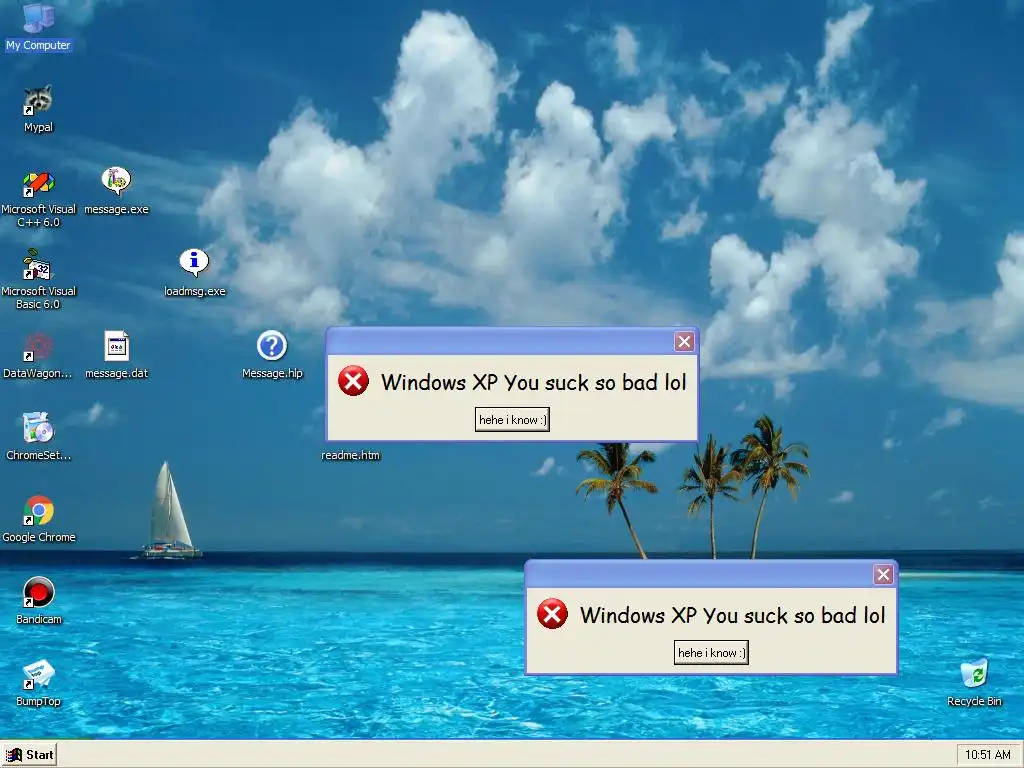Click the red error icon in upper dialog
The image size is (1024, 768).
[x=353, y=381]
